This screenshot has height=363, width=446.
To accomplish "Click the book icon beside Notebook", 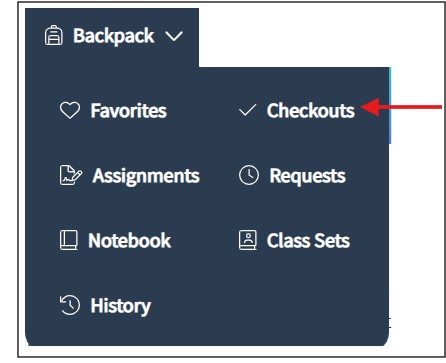I will 69,240.
